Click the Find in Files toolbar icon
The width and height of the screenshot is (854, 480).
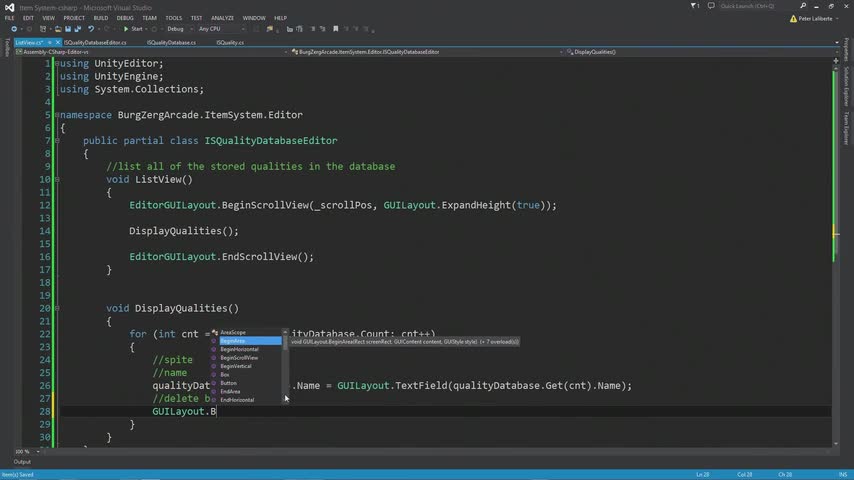point(270,29)
